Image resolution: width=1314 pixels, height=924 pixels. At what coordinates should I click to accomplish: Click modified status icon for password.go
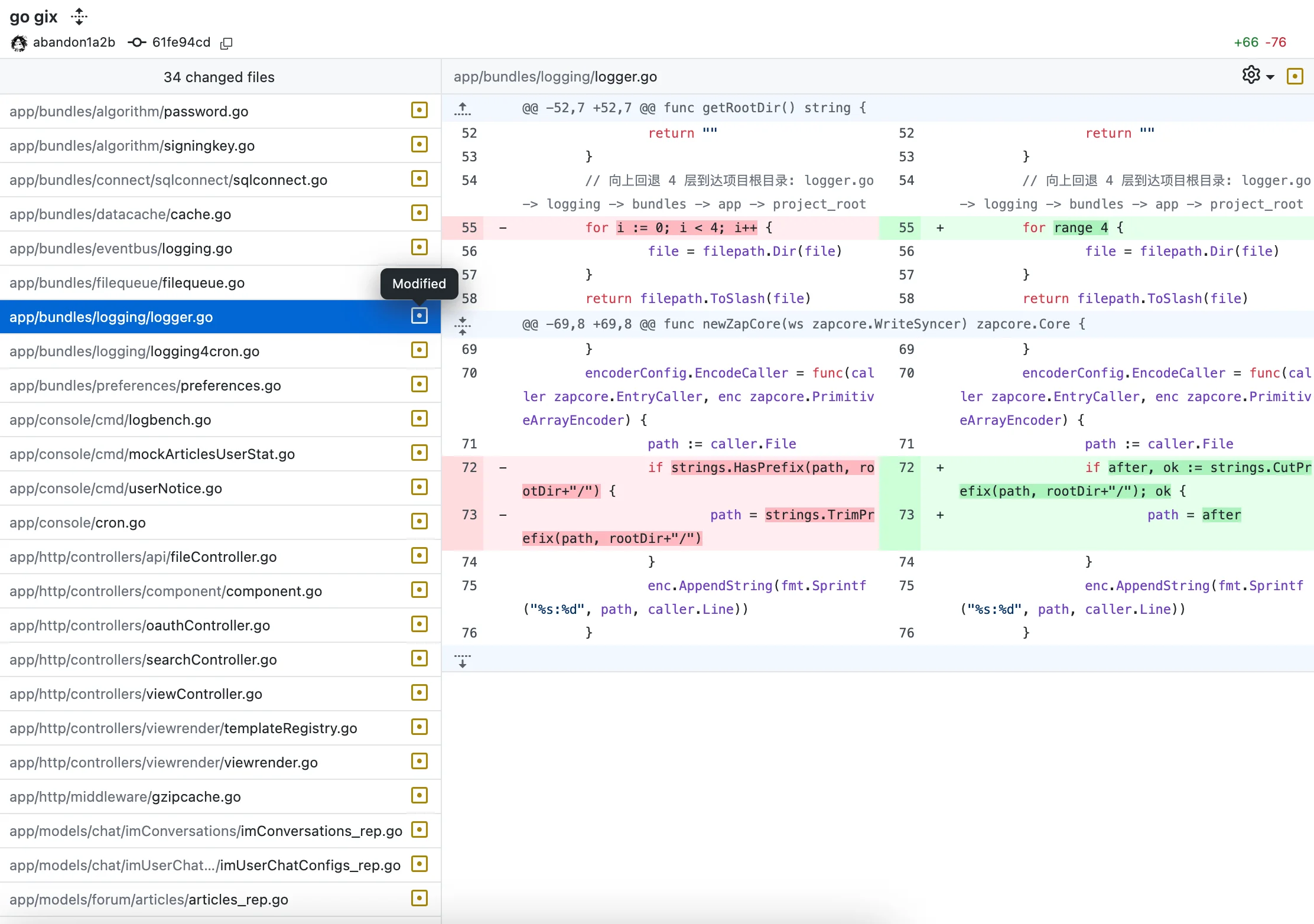coord(419,110)
